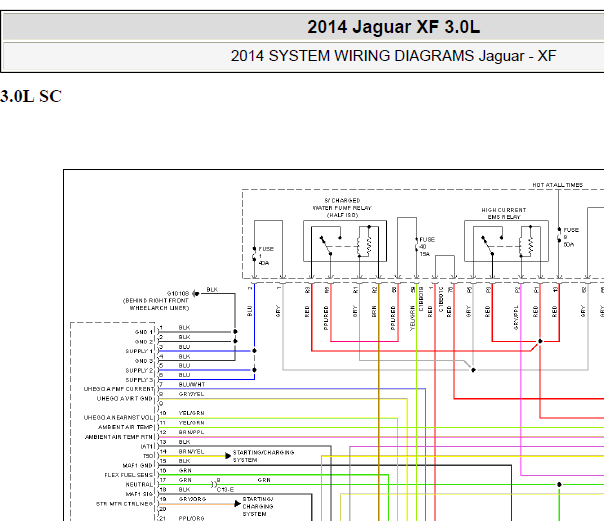Click the 'C1BB01B' connector label
The width and height of the screenshot is (604, 521).
(421, 299)
